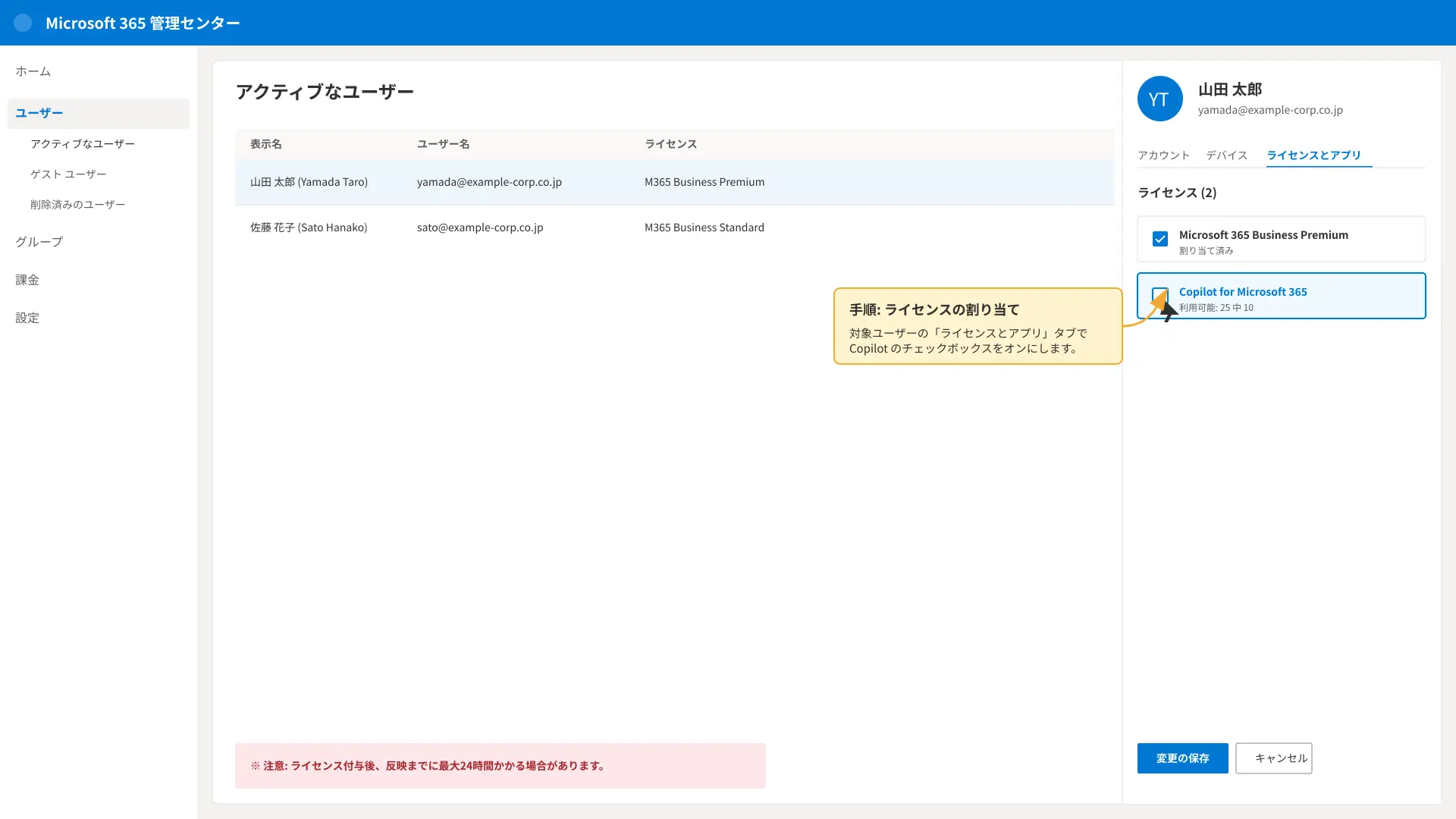1456x819 pixels.
Task: Click the アクティブなユーザー page heading
Action: click(x=325, y=92)
